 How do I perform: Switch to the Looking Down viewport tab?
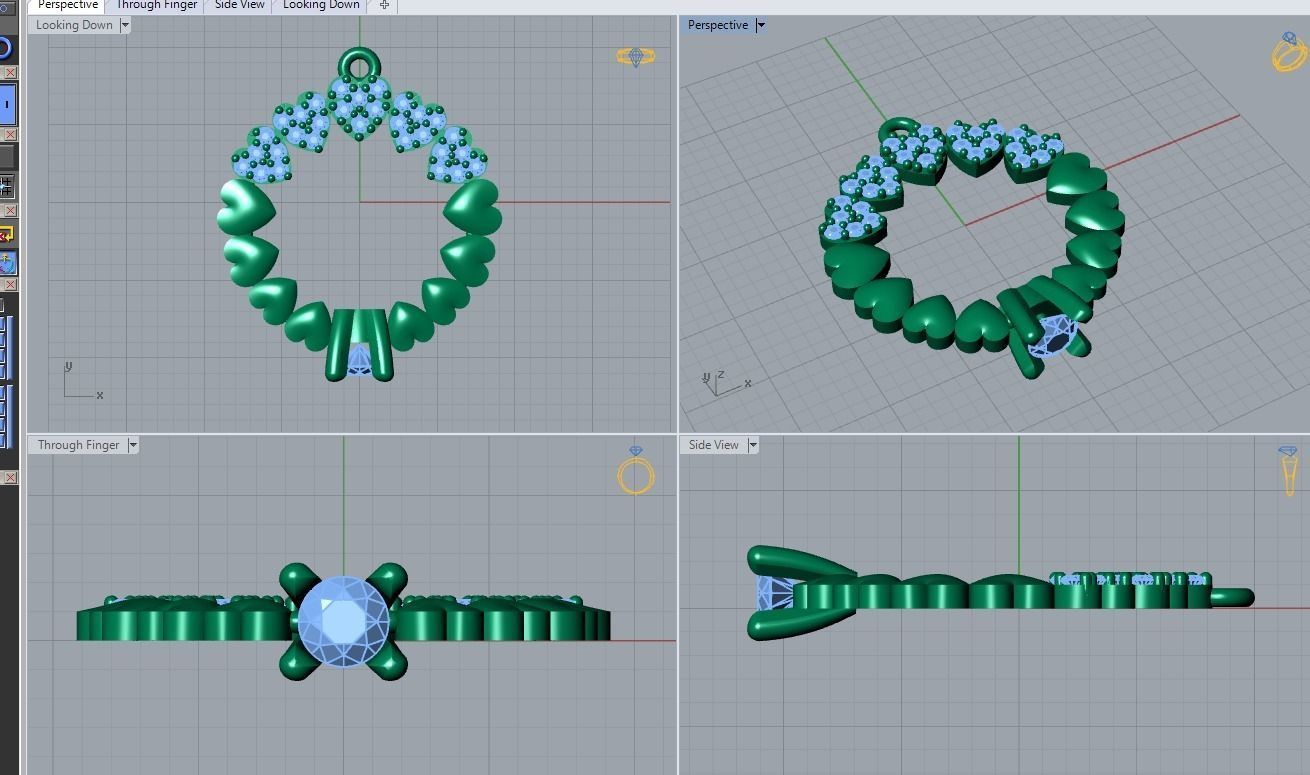[x=321, y=5]
